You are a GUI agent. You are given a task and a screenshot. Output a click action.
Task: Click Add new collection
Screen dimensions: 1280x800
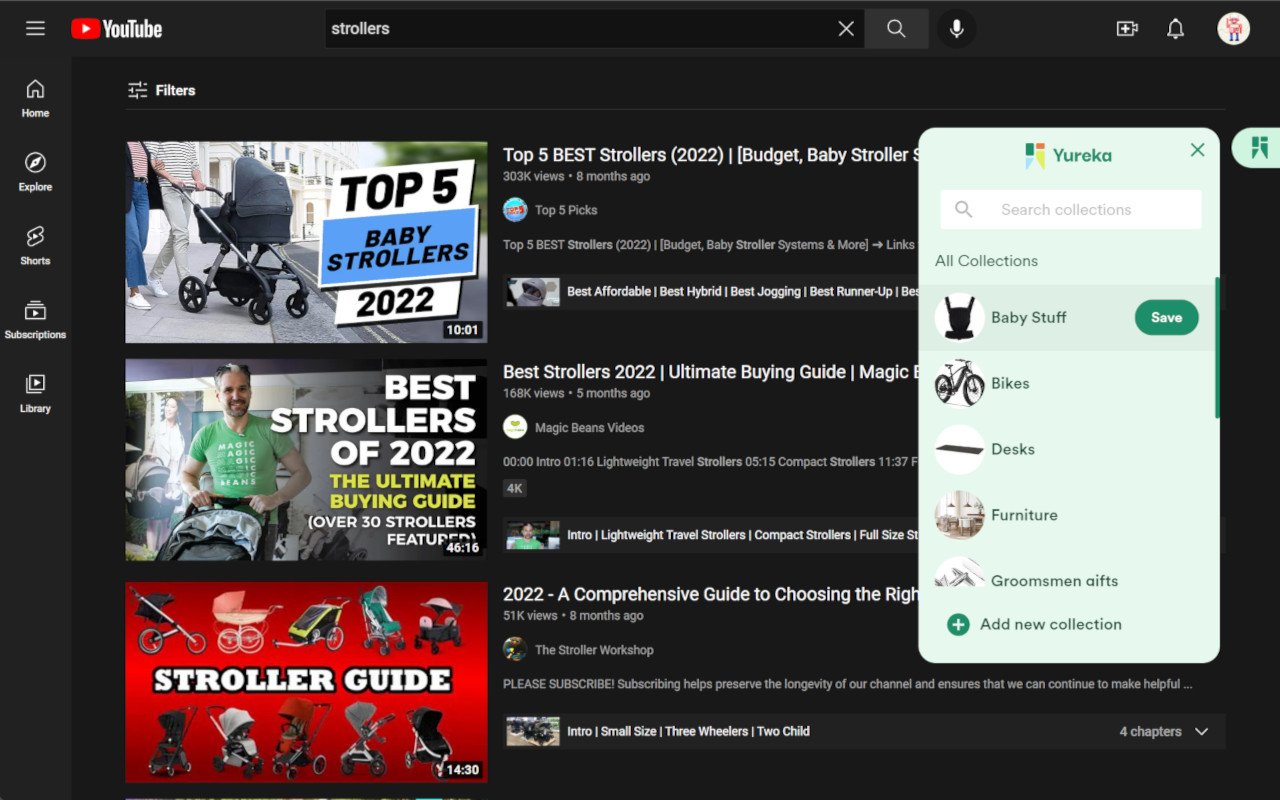click(1034, 624)
